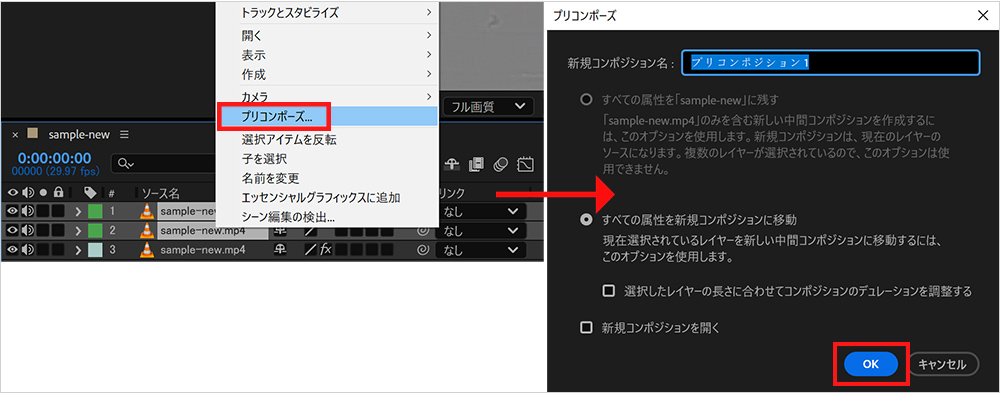Click parent pick whip of layer 2
This screenshot has width=1000, height=416.
pyautogui.click(x=422, y=230)
